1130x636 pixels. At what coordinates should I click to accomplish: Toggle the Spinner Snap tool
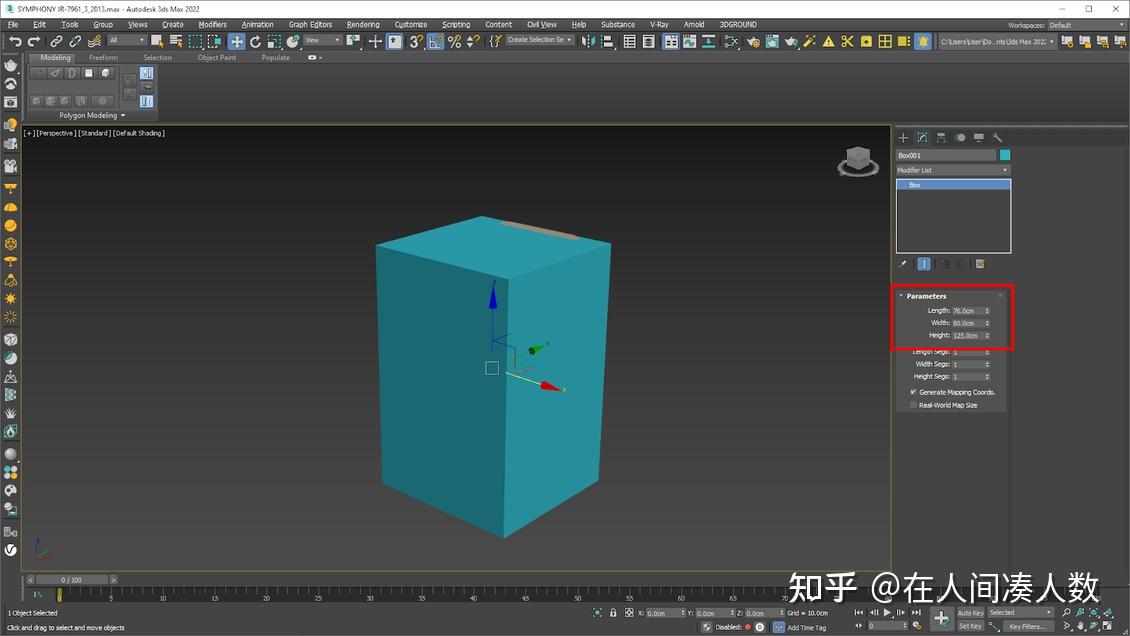(x=473, y=42)
